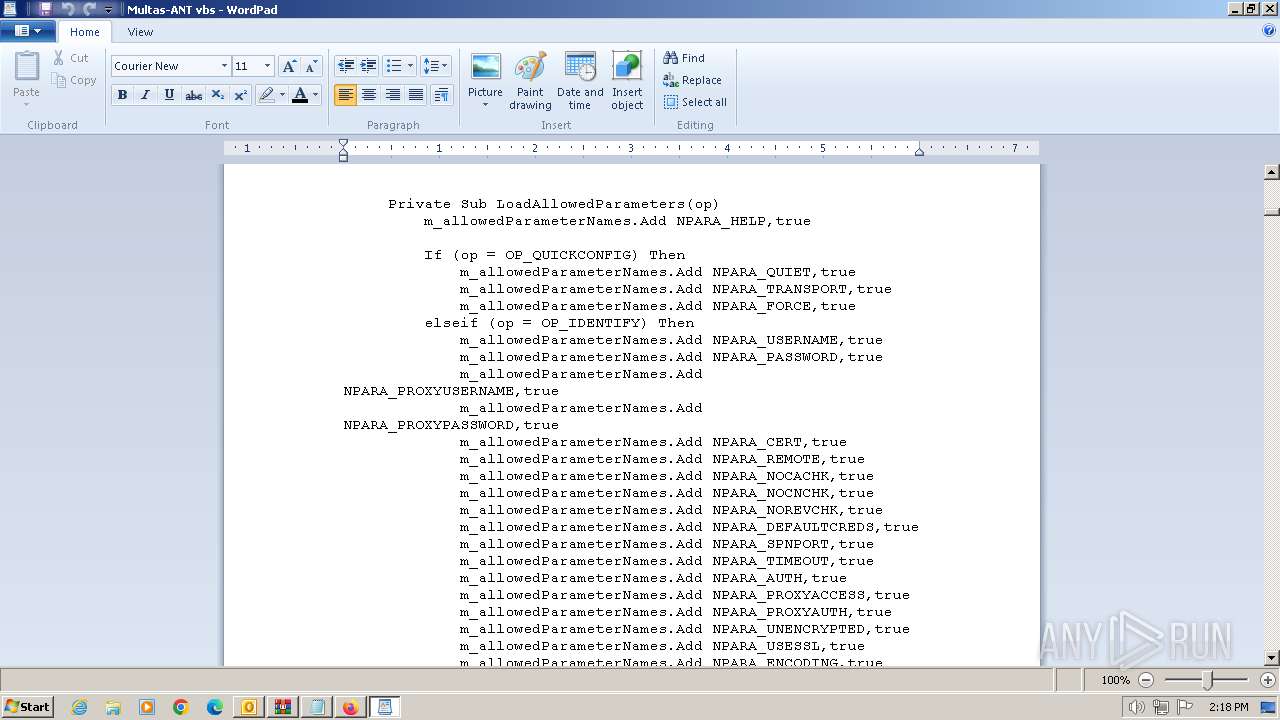Align text left
The height and width of the screenshot is (720, 1280).
(346, 95)
